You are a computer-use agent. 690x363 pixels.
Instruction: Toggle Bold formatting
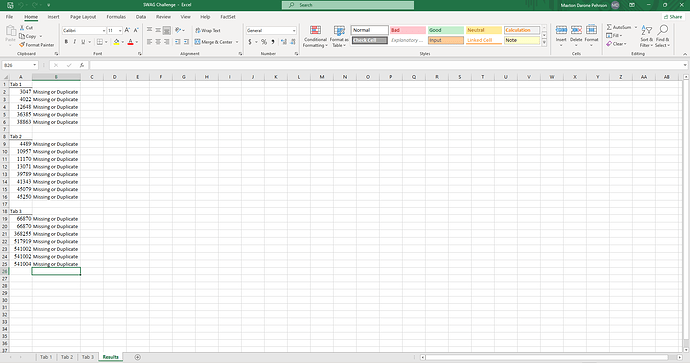tap(66, 42)
